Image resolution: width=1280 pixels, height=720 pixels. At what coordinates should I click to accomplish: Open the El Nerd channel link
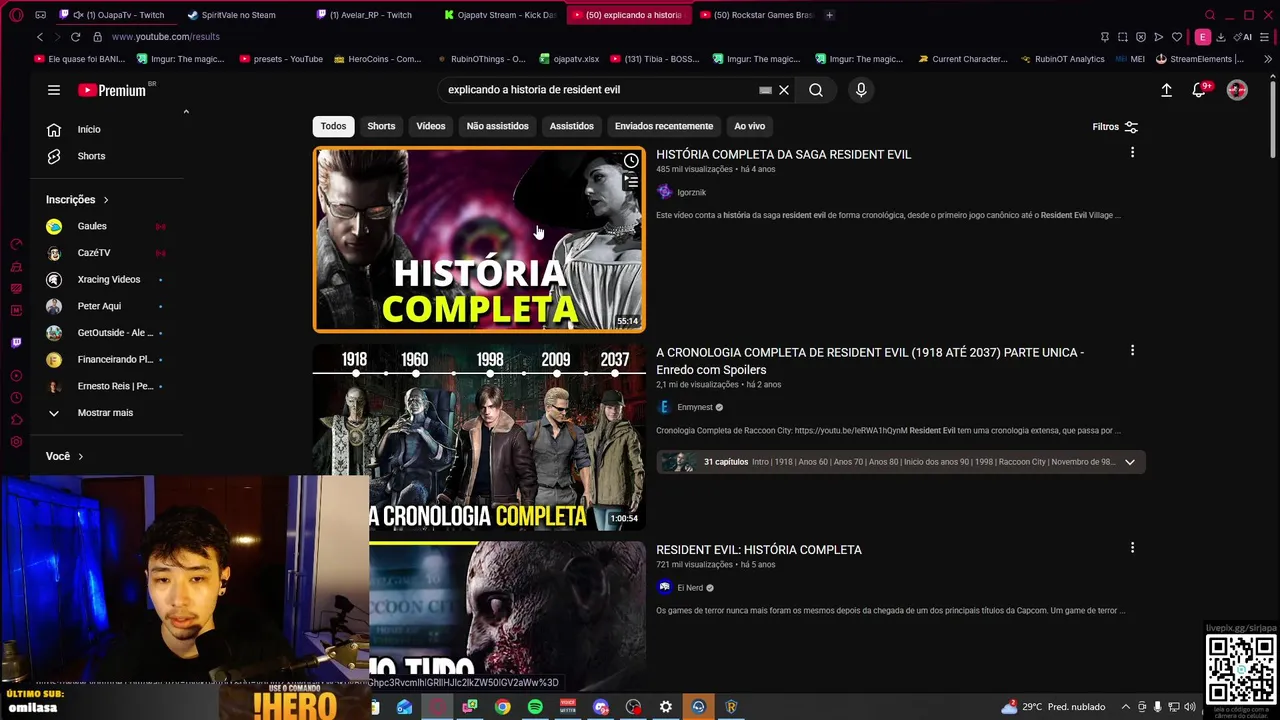690,588
